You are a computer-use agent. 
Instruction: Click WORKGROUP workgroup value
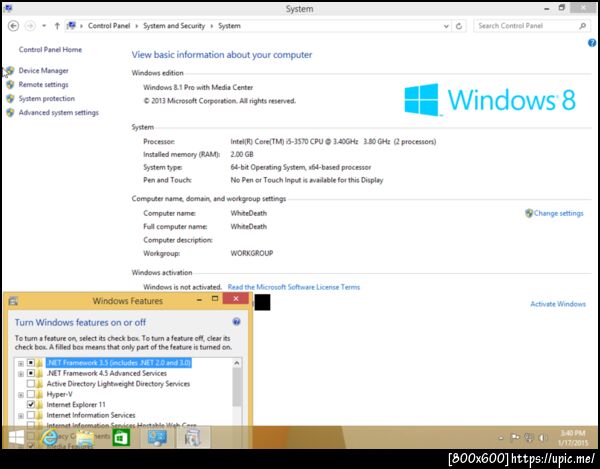(x=252, y=253)
